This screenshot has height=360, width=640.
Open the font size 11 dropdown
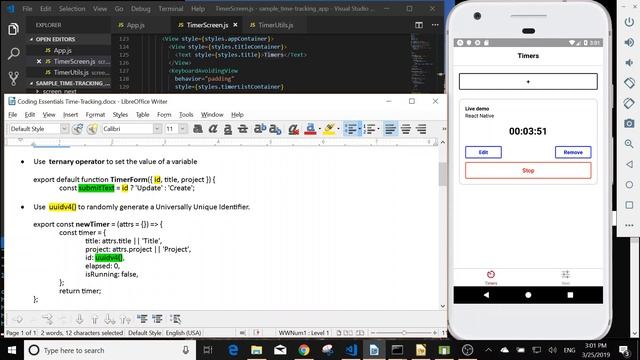pos(182,129)
